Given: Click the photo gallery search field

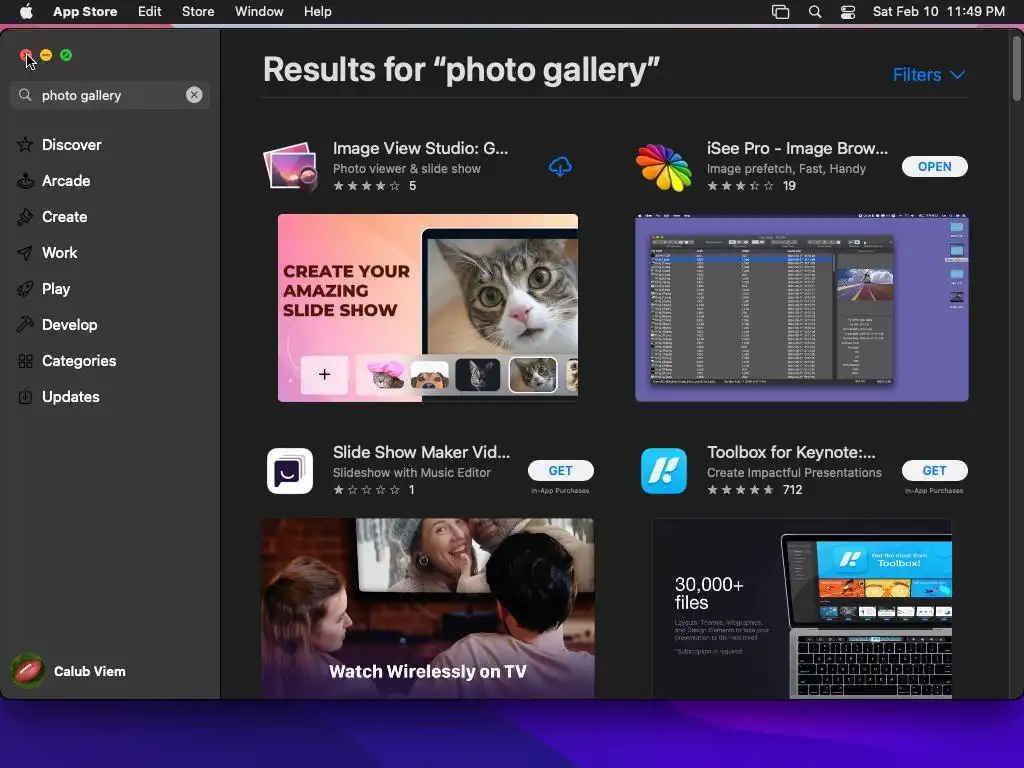Looking at the screenshot, I should pyautogui.click(x=110, y=95).
